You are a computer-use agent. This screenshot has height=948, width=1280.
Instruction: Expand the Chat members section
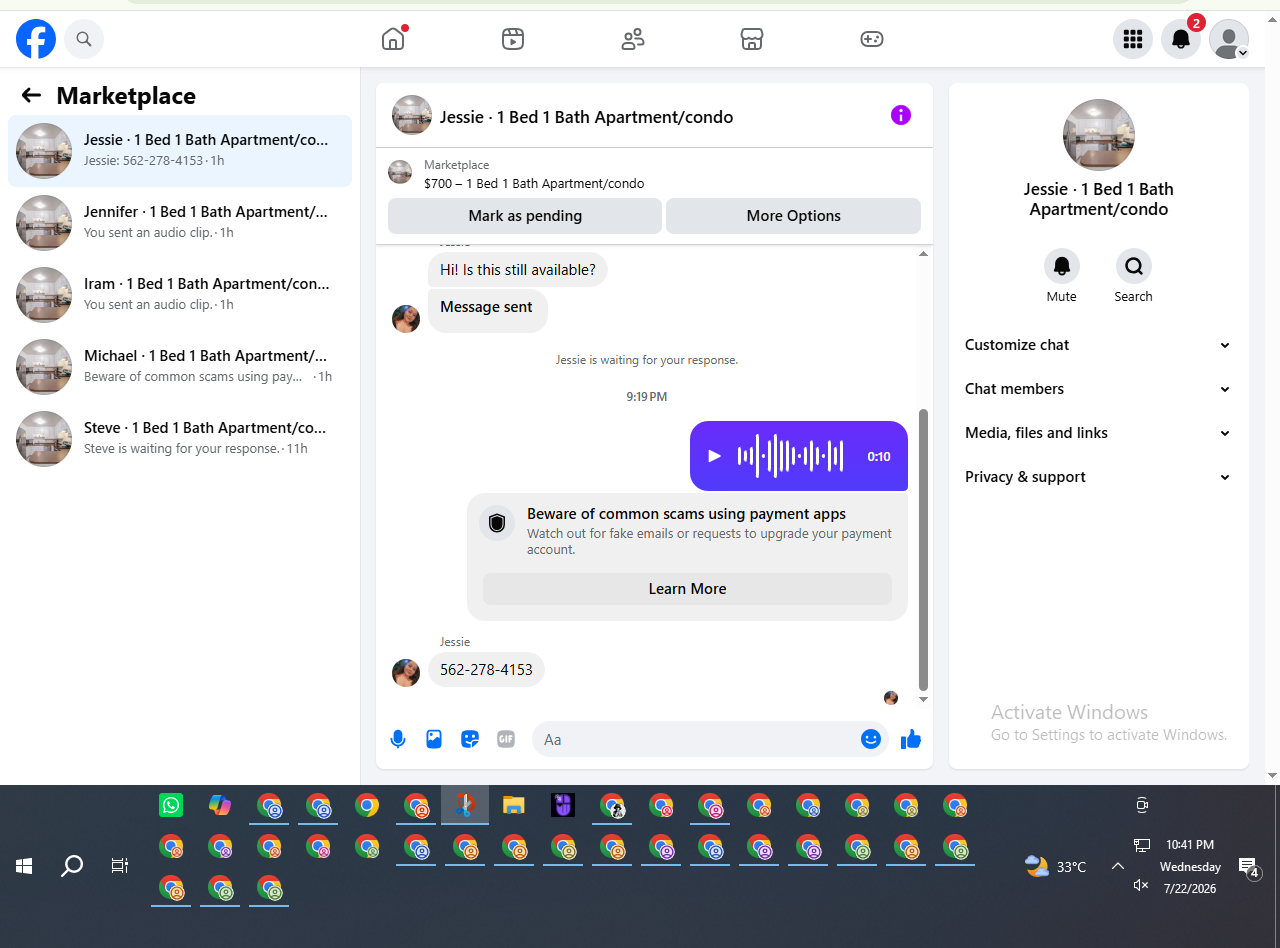(x=1099, y=389)
